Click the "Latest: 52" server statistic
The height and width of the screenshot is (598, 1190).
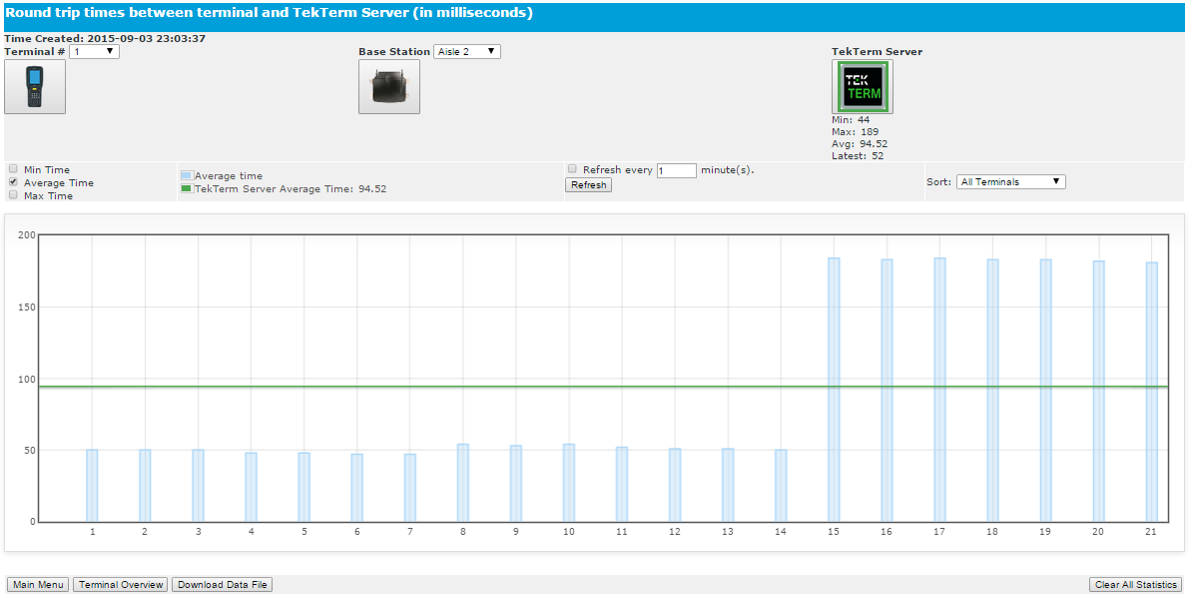coord(858,156)
